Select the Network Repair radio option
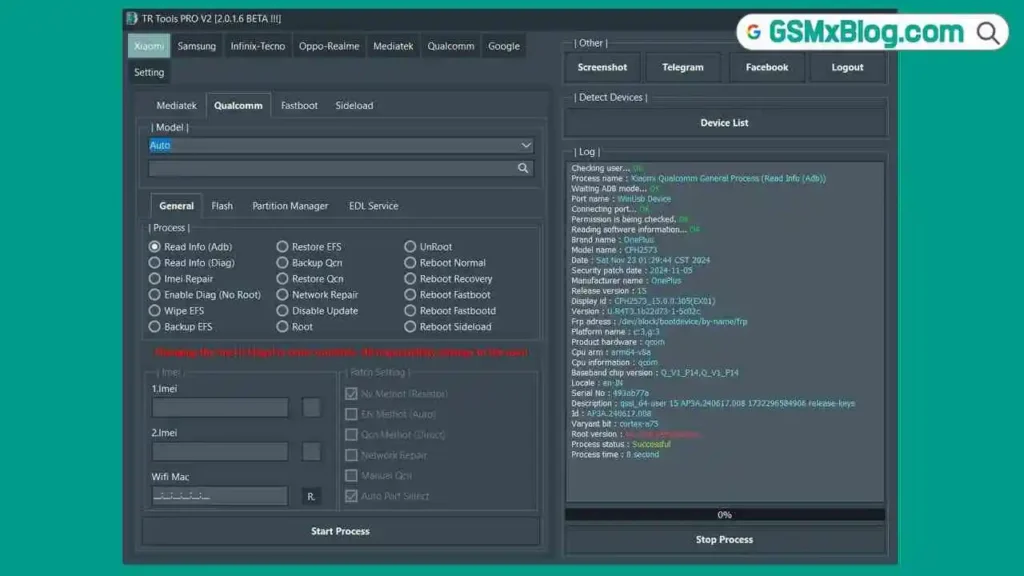Screen dimensions: 1024x576 pyautogui.click(x=282, y=295)
